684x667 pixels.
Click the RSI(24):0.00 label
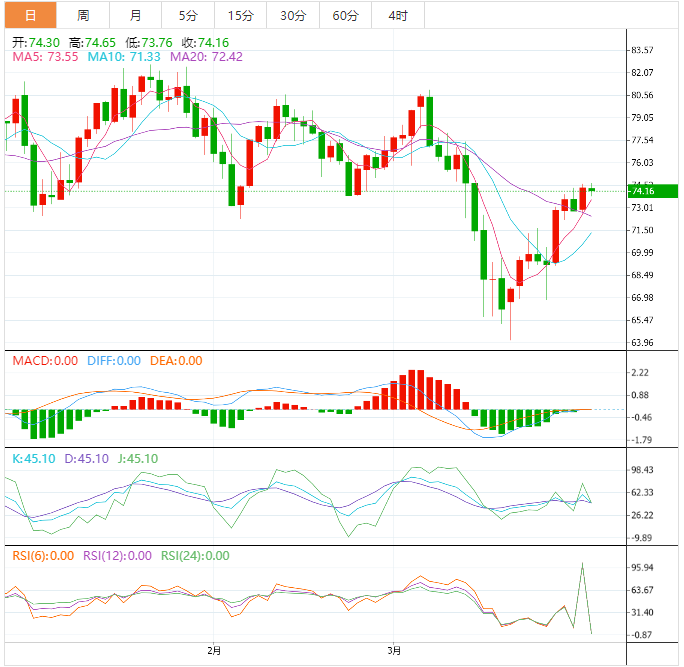tap(195, 556)
